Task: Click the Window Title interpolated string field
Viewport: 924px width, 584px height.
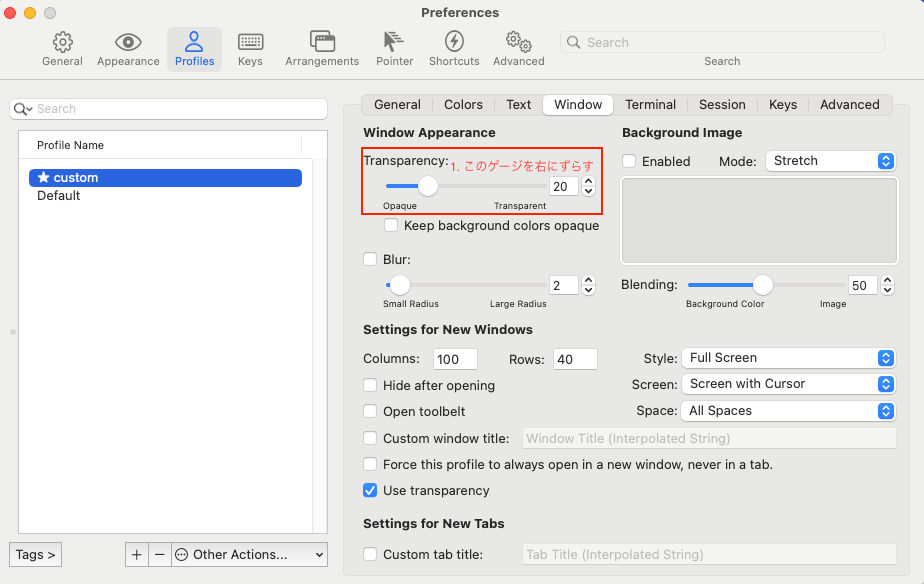Action: coord(709,438)
